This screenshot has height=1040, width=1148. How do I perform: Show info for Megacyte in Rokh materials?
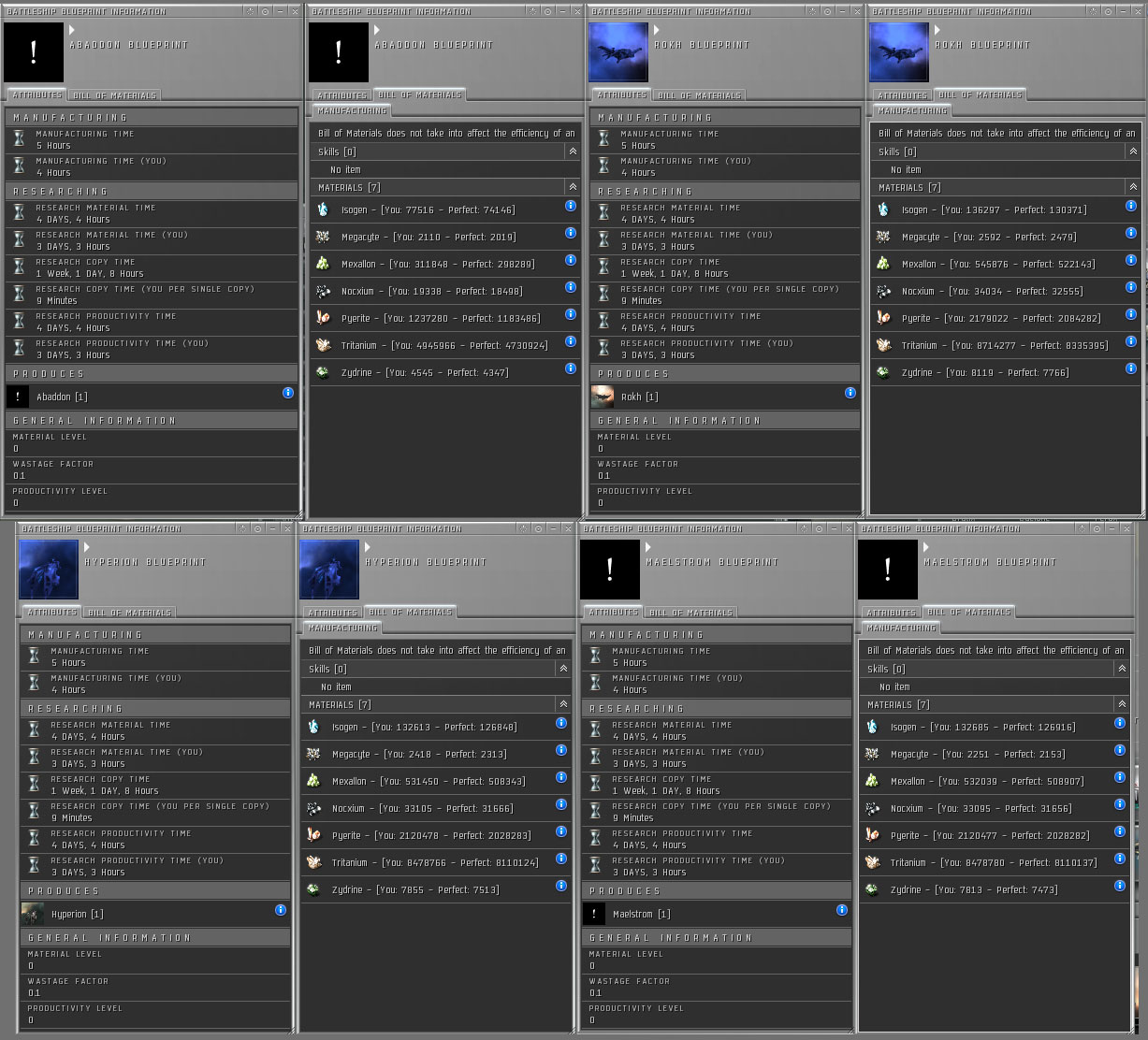[x=1130, y=233]
